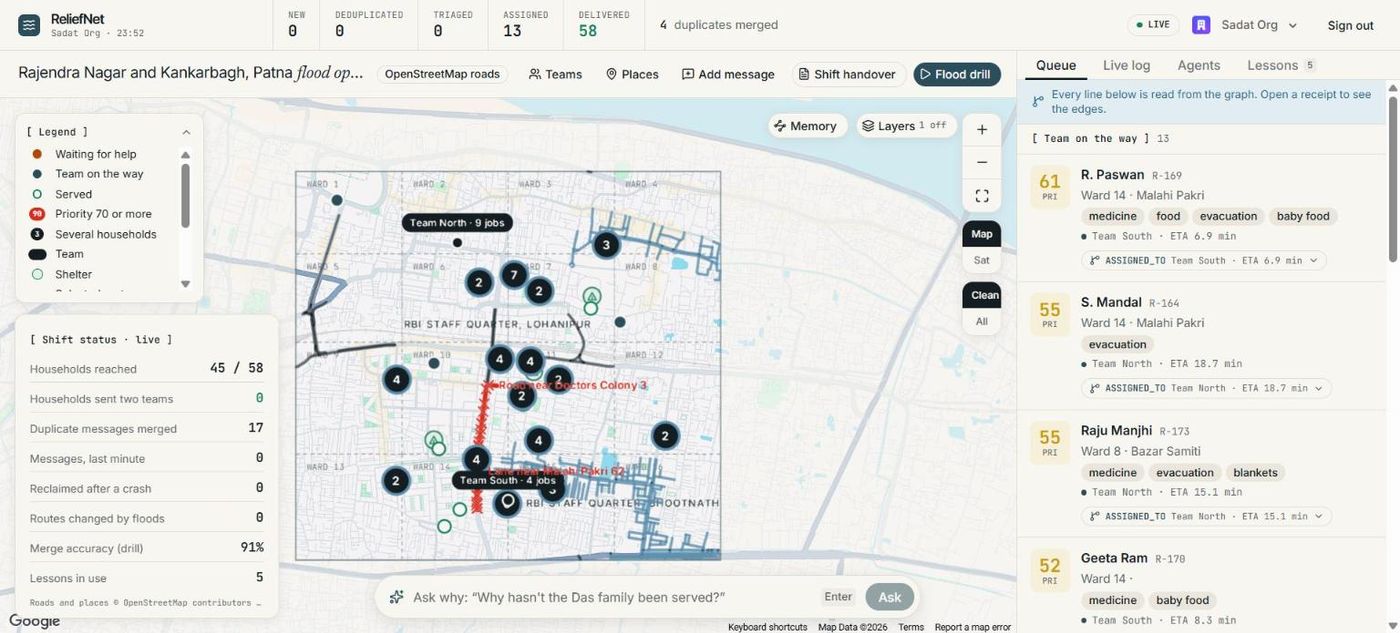This screenshot has height=633, width=1400.
Task: Switch to the Lessons tab
Action: pyautogui.click(x=1282, y=65)
